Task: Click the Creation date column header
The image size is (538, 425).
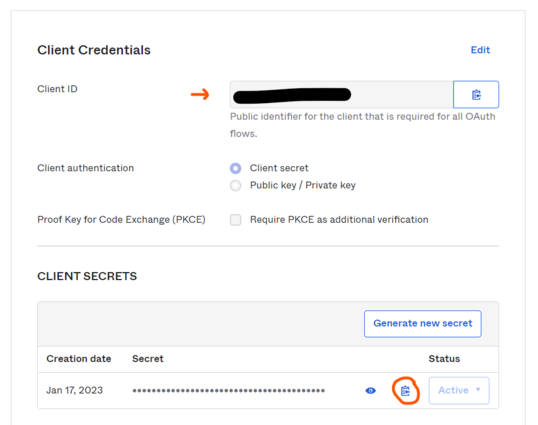Action: tap(79, 359)
